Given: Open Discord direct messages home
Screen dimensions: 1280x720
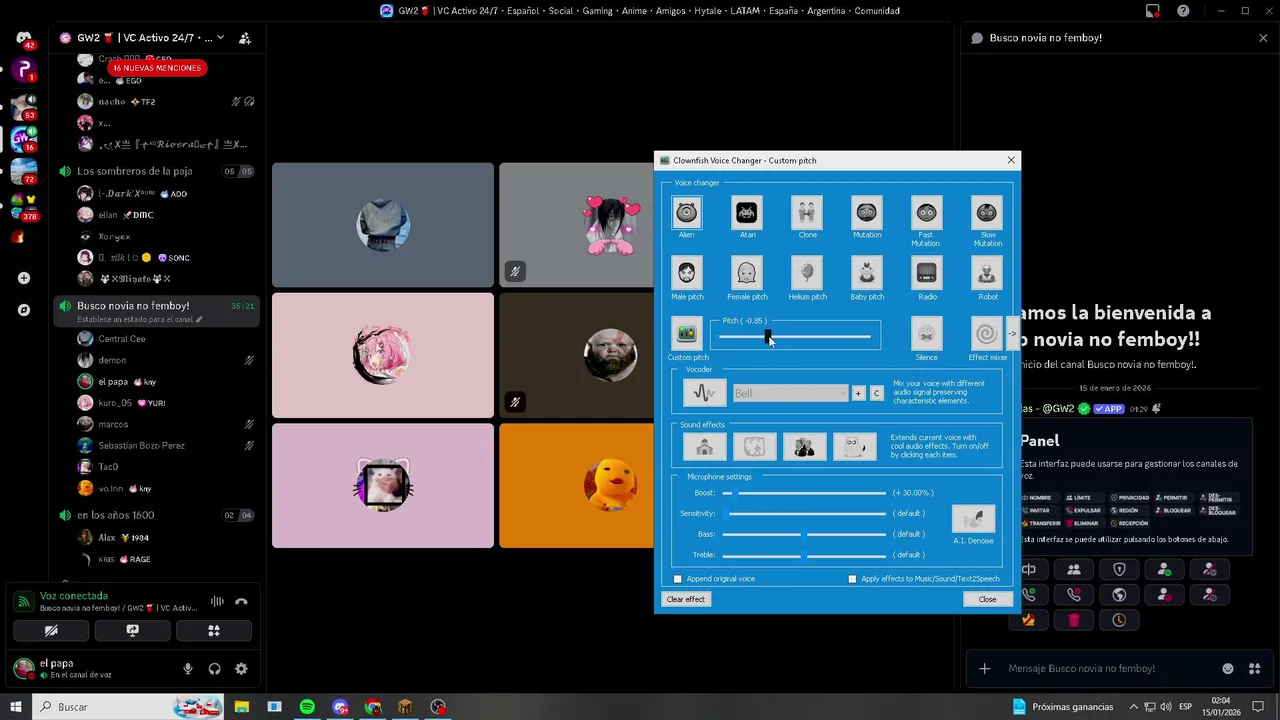Looking at the screenshot, I should 24,39.
